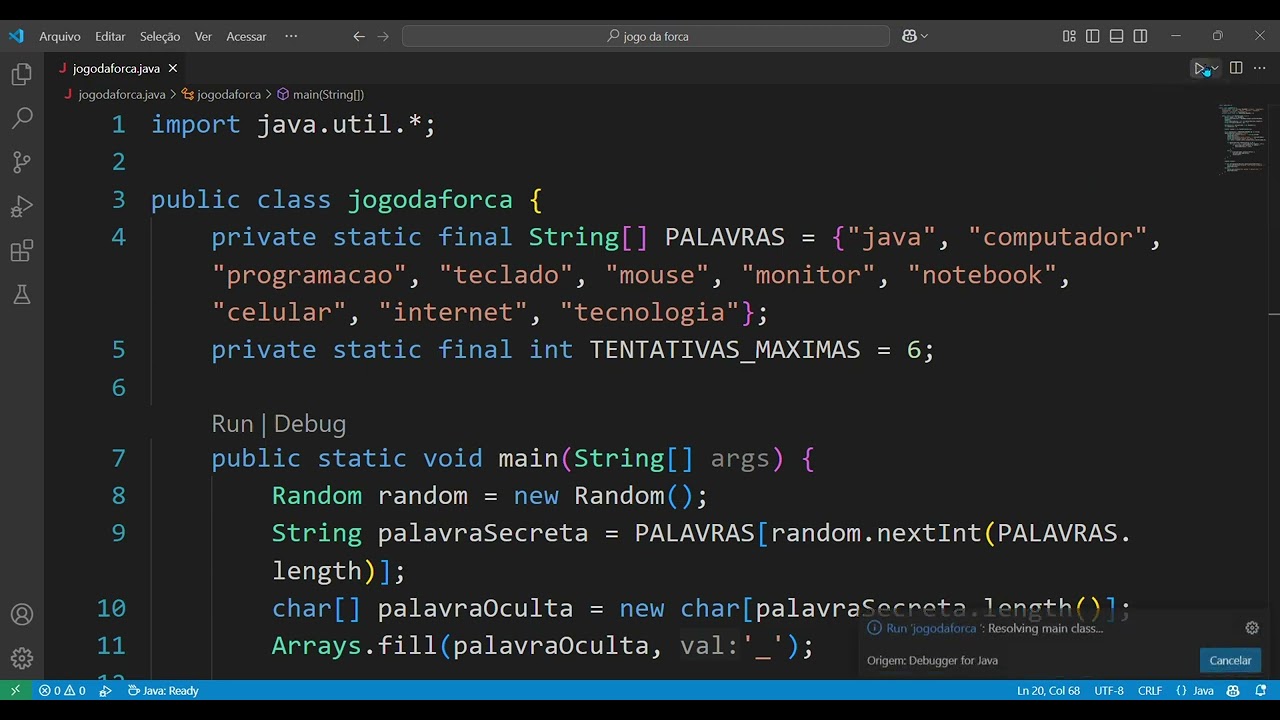
Task: Go back with the left arrow
Action: pos(359,36)
